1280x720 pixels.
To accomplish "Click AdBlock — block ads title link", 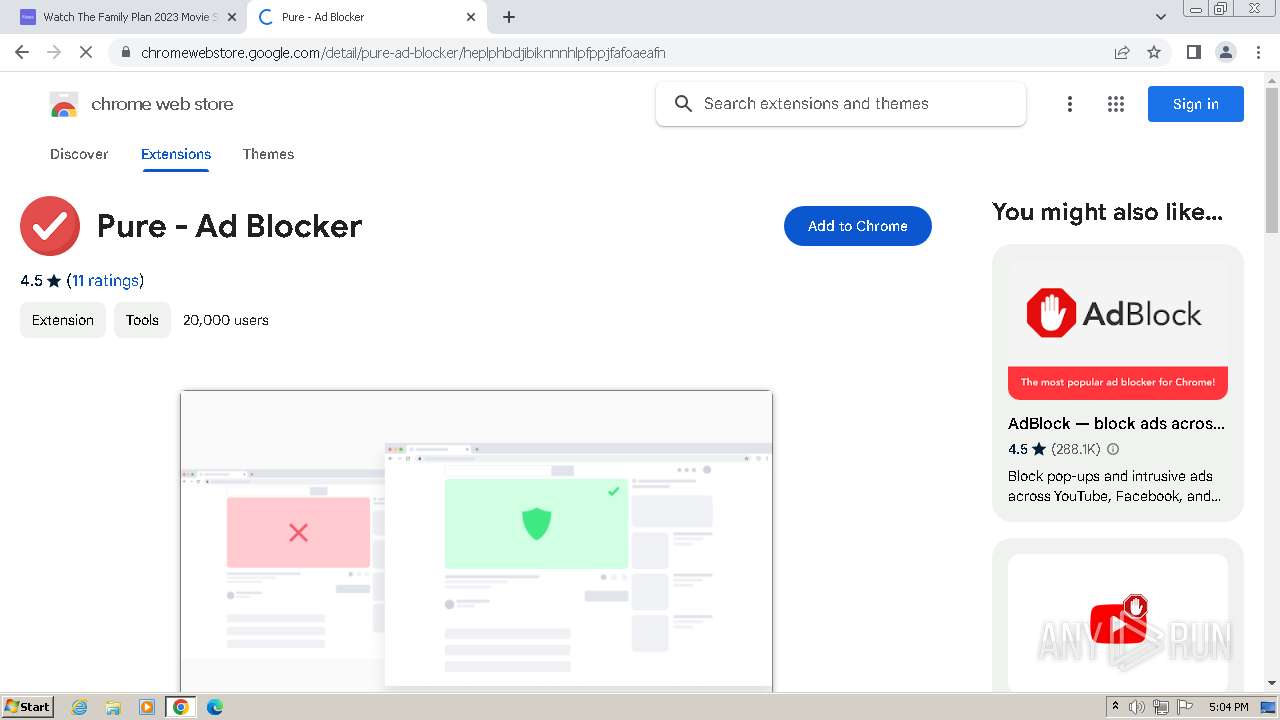I will [x=1116, y=423].
